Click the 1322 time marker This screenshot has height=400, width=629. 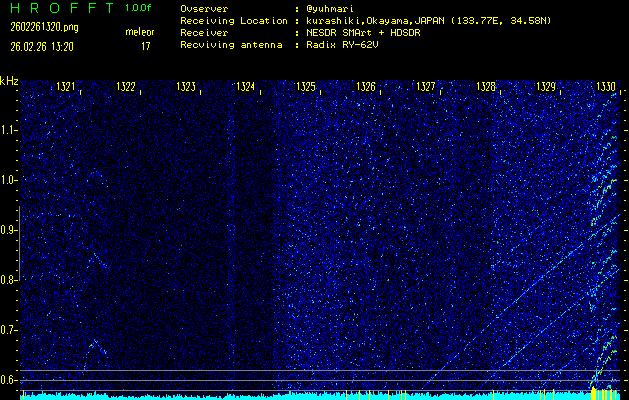(x=126, y=87)
